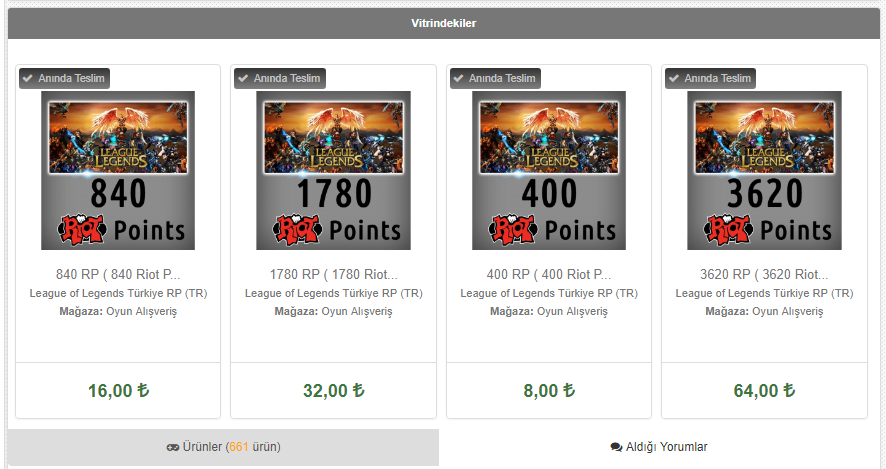
Task: Click checkmark icon on 400 RP Anında Teslim badge
Action: [458, 79]
